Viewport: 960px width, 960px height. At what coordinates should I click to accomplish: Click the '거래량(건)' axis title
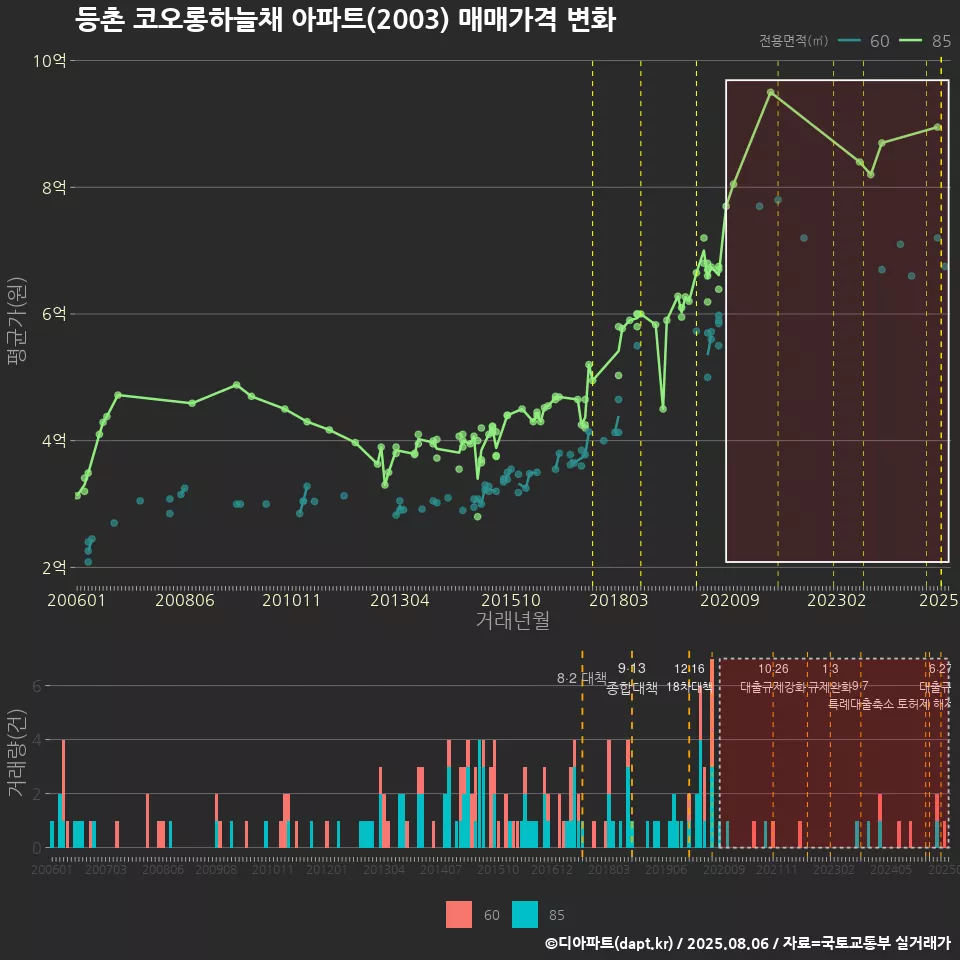(x=17, y=752)
